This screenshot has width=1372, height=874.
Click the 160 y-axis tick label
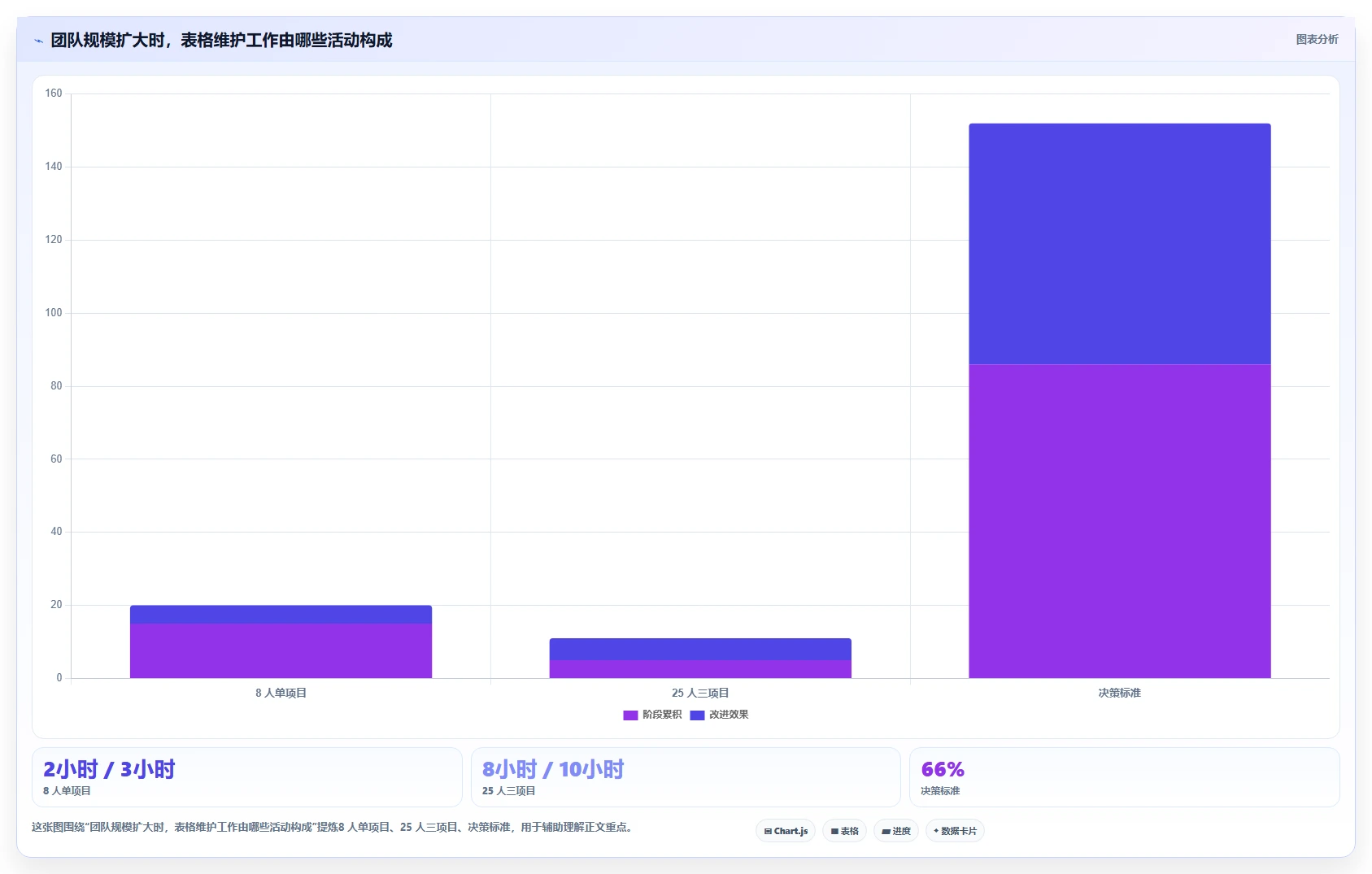click(x=54, y=93)
